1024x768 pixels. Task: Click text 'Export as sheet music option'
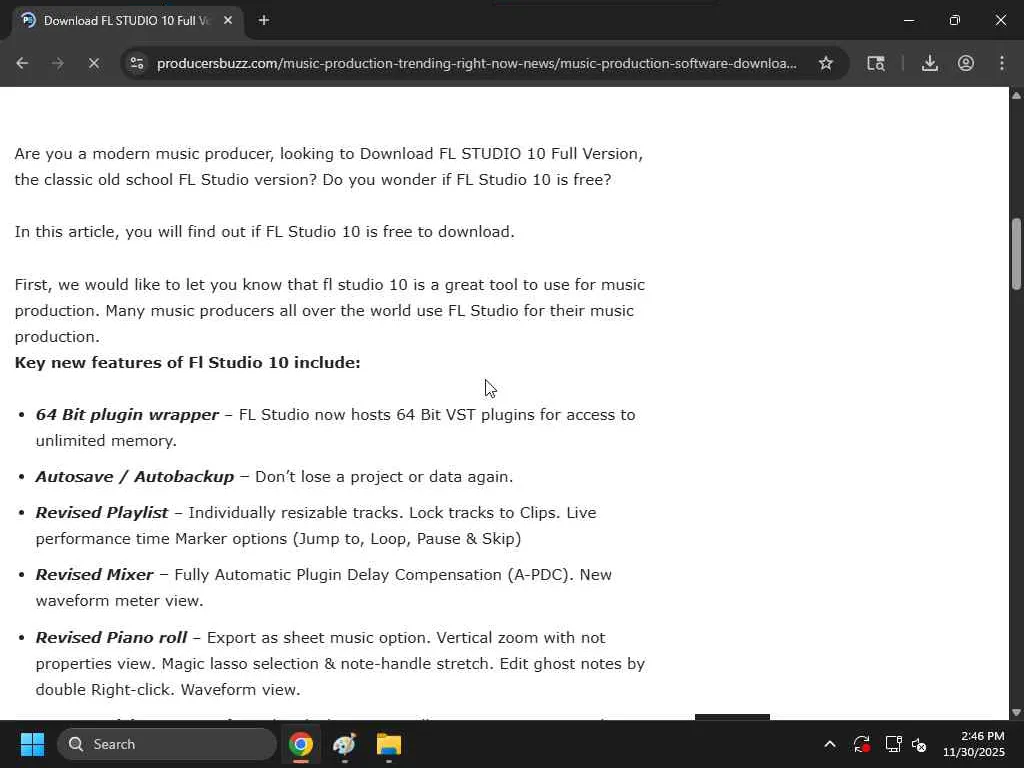click(319, 637)
